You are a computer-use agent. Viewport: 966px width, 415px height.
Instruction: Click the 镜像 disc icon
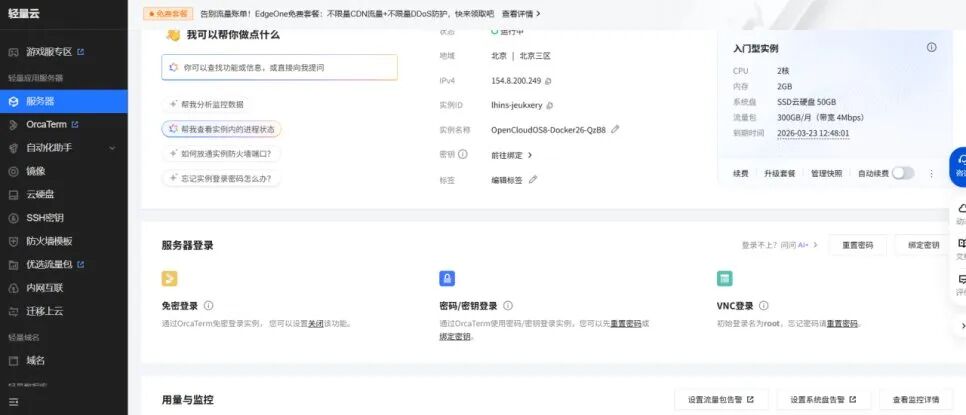point(14,171)
